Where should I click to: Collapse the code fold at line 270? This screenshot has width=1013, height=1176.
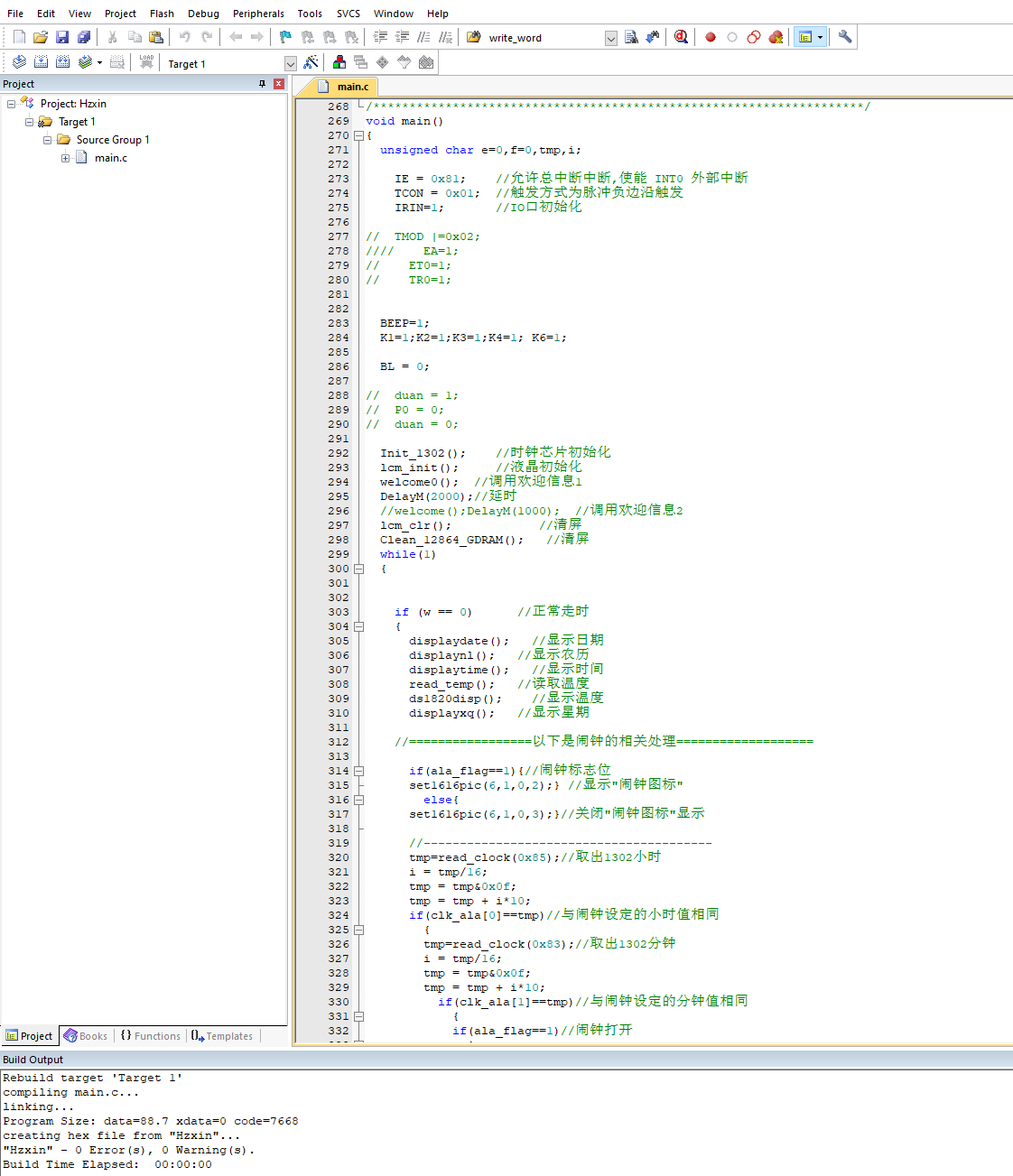(x=358, y=135)
